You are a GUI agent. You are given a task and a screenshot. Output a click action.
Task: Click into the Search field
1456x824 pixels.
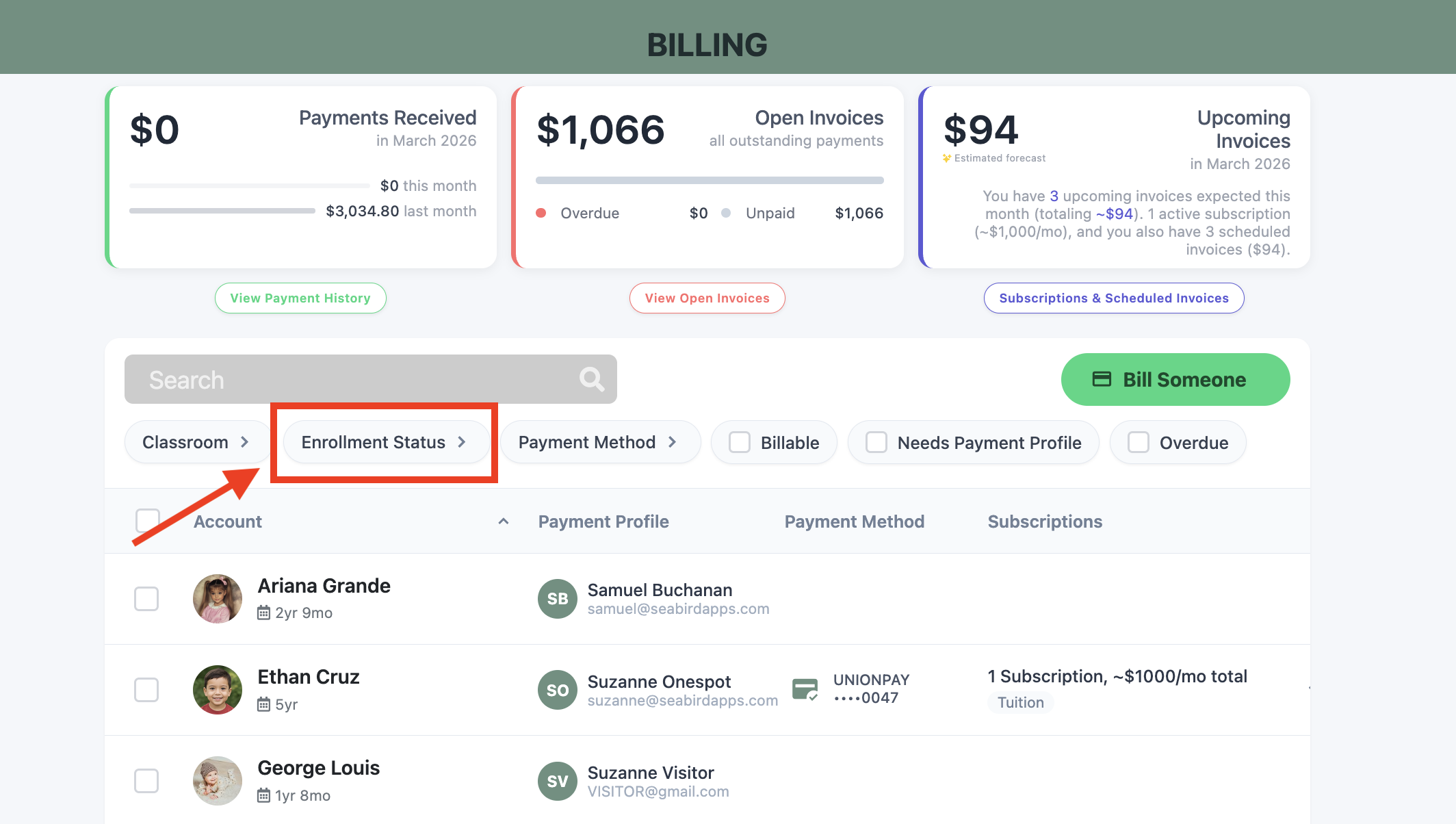click(356, 379)
